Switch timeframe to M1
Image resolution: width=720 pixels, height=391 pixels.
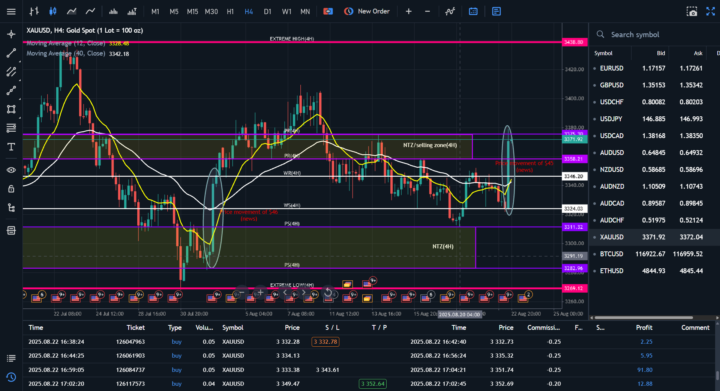[x=155, y=11]
